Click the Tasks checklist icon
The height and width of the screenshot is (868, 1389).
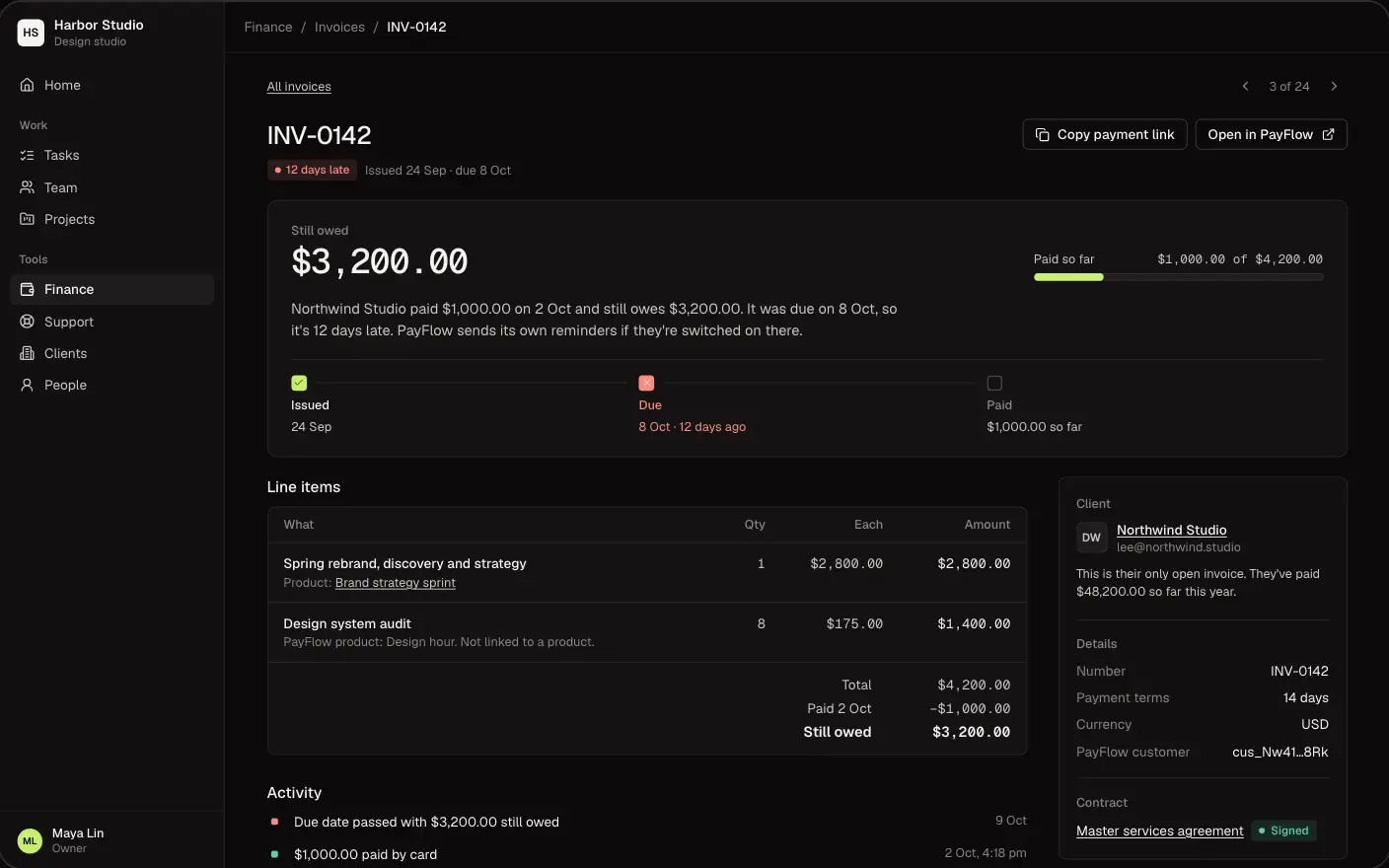click(x=27, y=155)
